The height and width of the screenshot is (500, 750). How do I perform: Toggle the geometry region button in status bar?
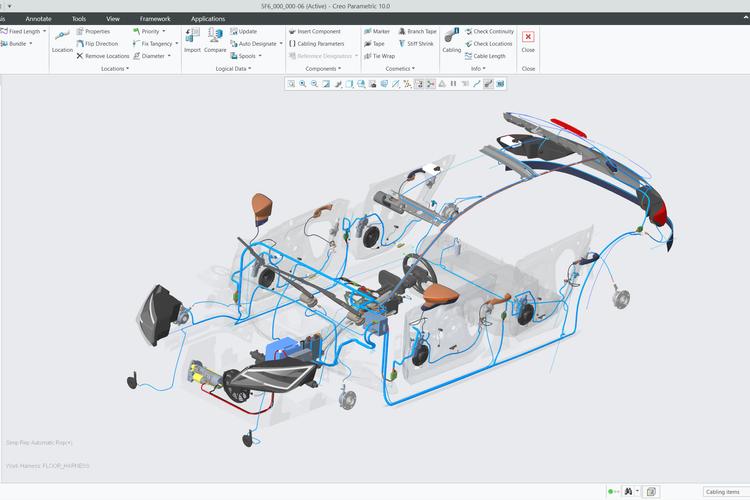[x=651, y=491]
